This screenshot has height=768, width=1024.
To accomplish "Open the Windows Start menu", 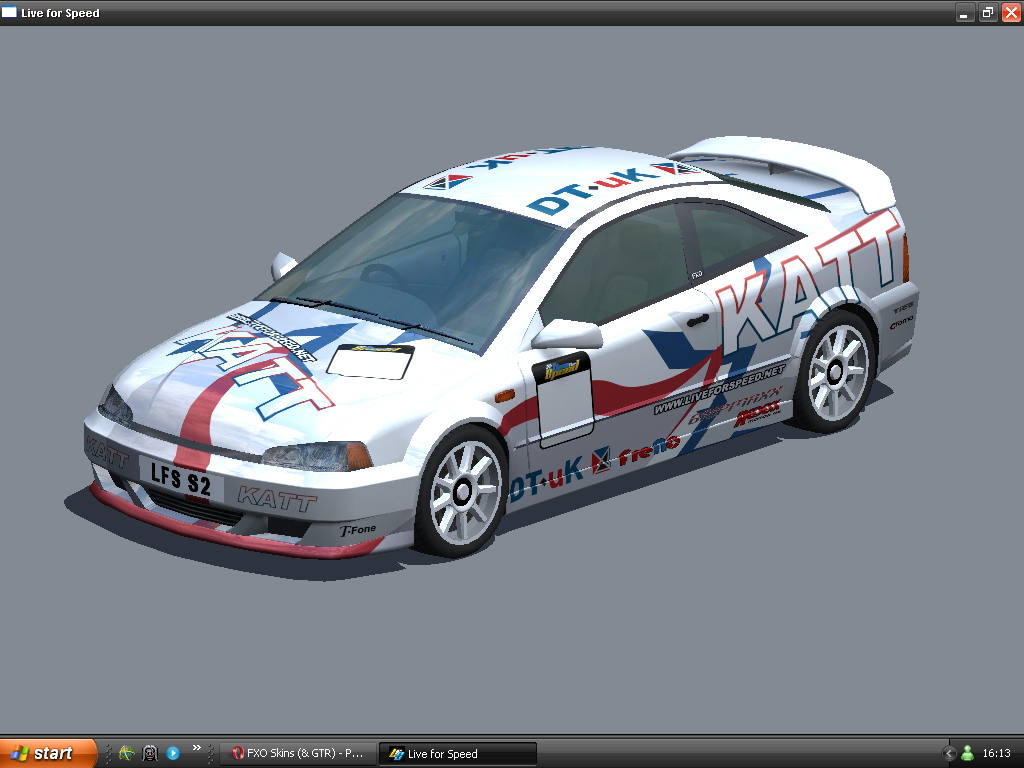I will [48, 753].
